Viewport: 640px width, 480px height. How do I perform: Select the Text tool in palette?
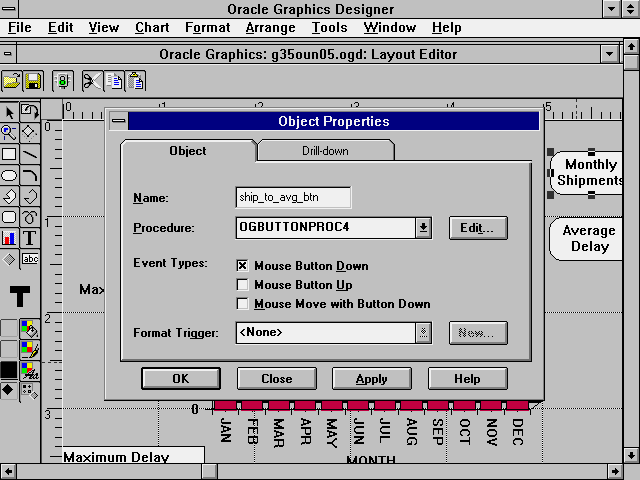(x=30, y=238)
